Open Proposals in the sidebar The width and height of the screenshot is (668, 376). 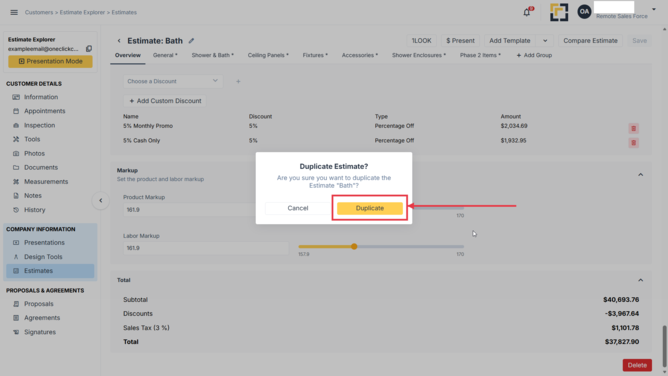38,304
